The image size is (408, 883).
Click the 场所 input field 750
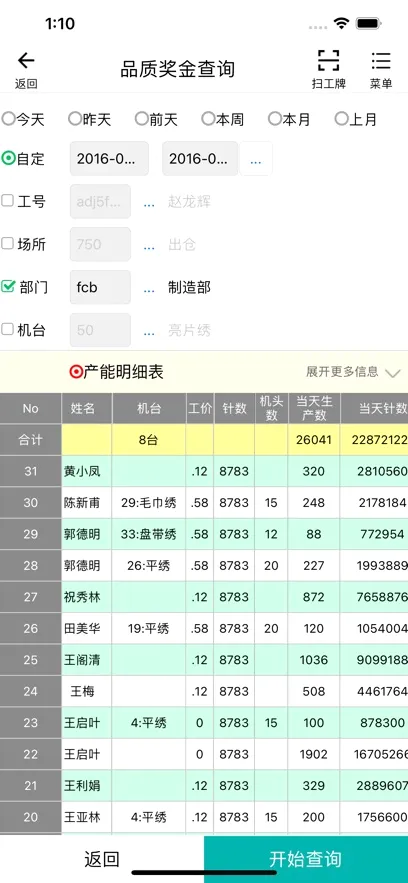[x=100, y=244]
